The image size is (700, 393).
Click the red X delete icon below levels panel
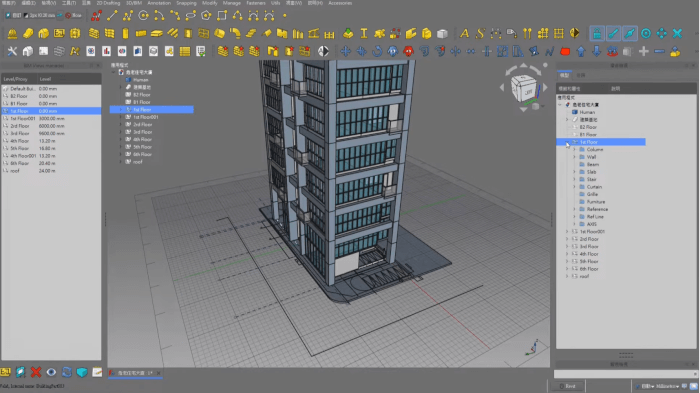(x=36, y=372)
